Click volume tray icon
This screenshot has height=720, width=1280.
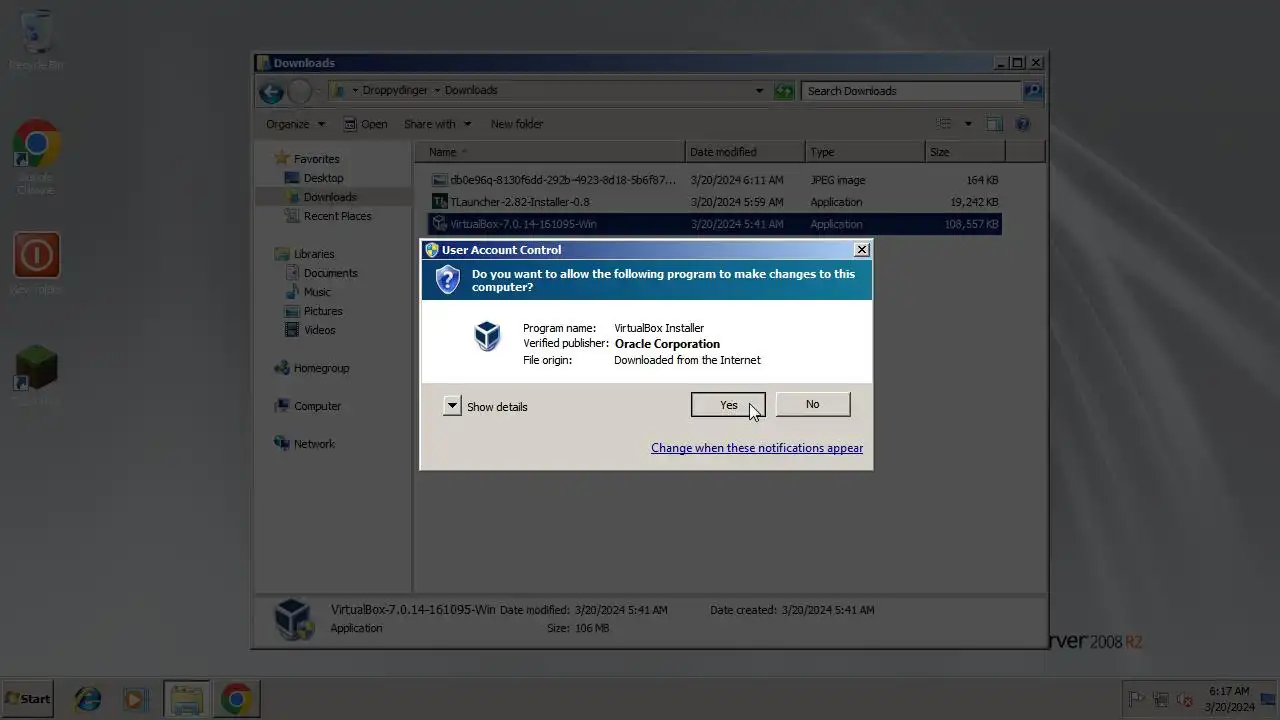point(1185,699)
